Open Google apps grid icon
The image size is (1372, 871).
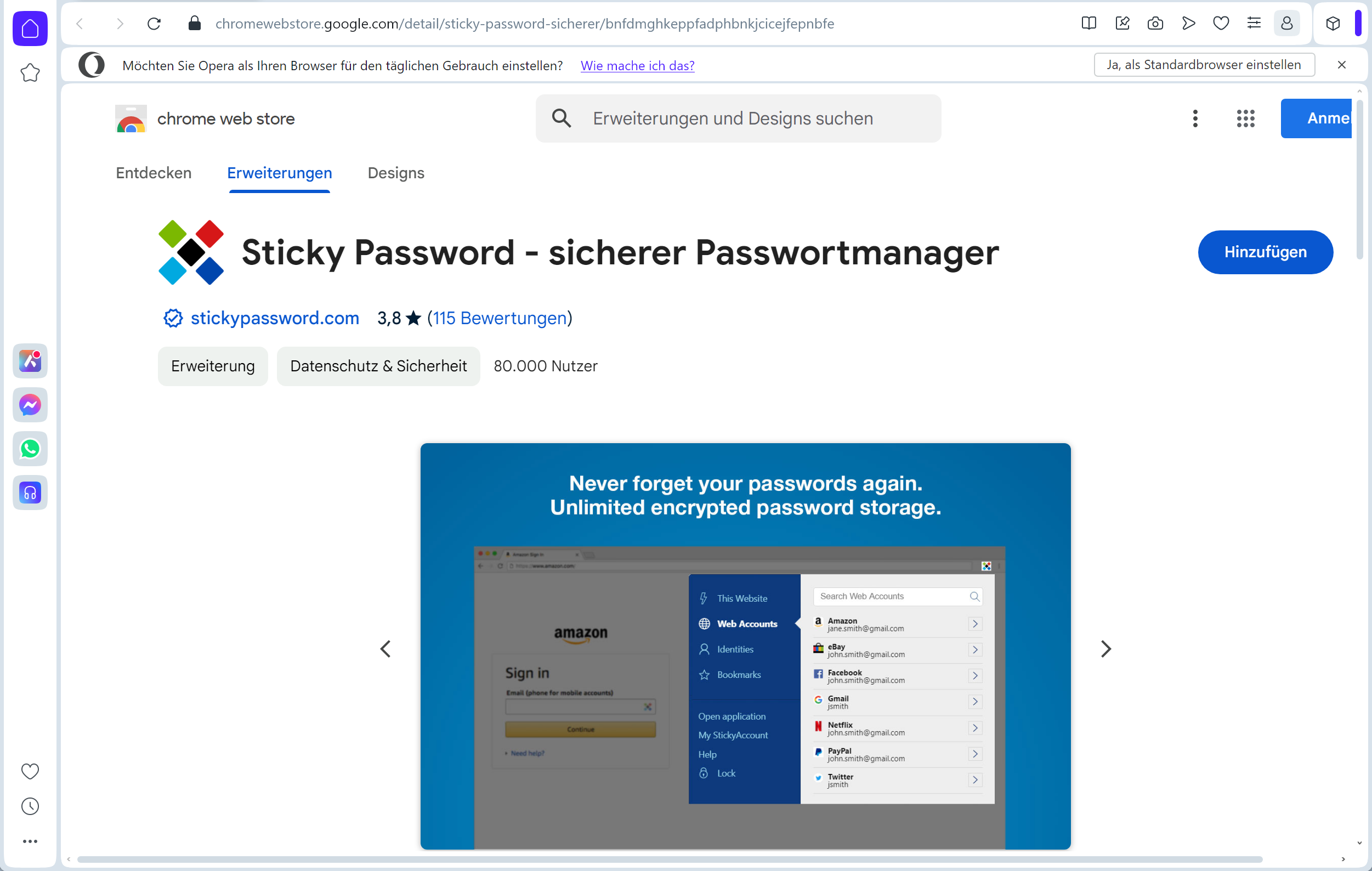click(1245, 118)
